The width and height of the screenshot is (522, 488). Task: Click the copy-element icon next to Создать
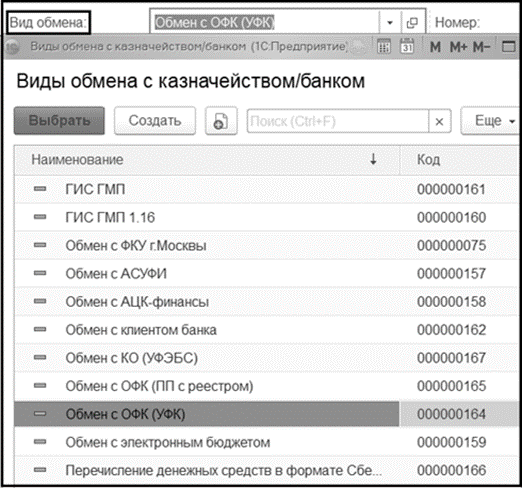coord(221,121)
